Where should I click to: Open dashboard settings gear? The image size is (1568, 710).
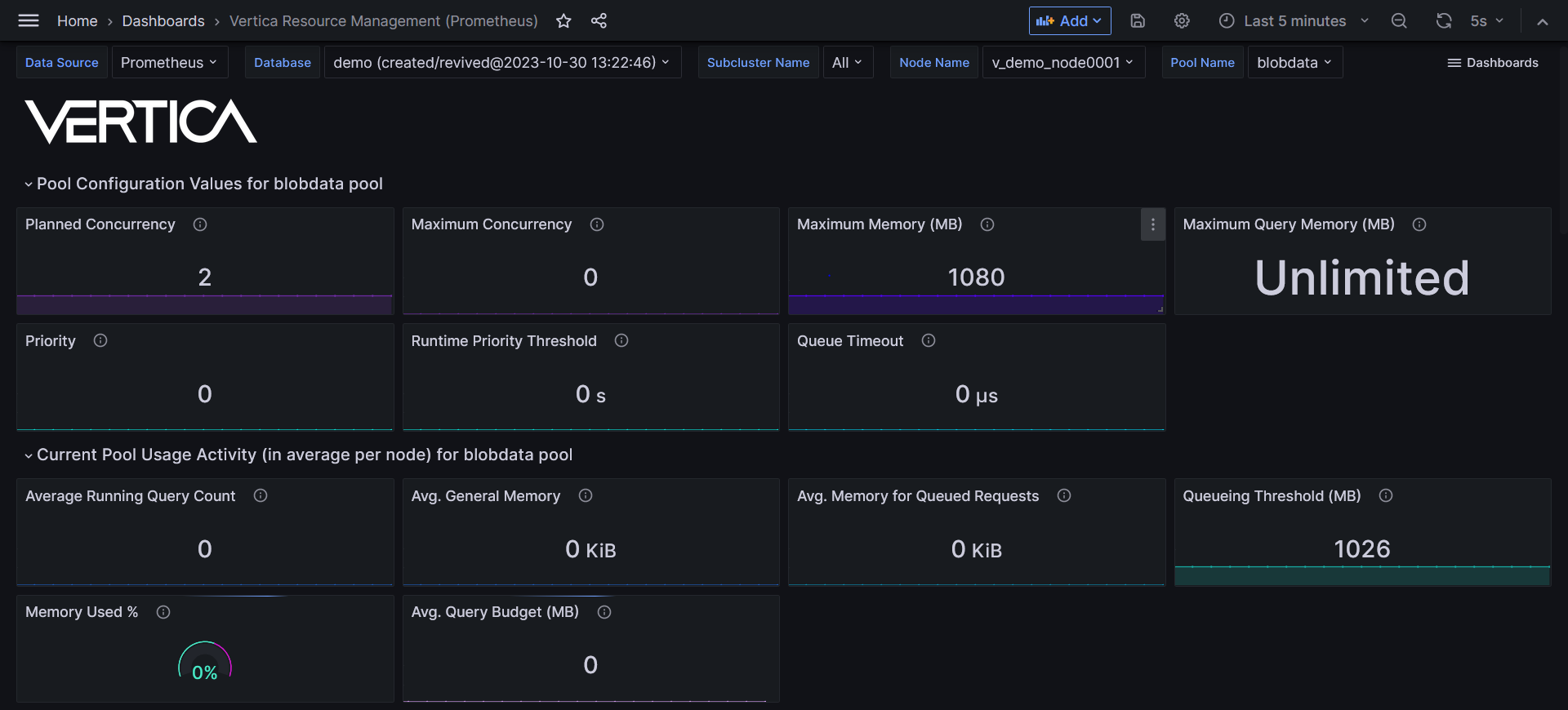click(1182, 21)
